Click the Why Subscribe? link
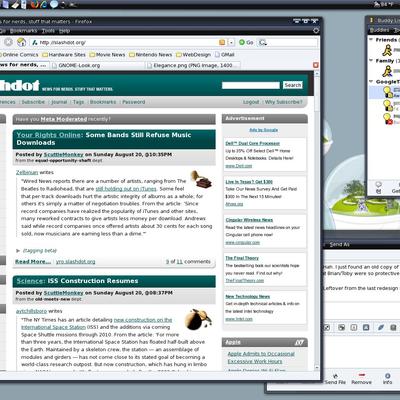Viewport: 400px width, 400px height. pos(284,102)
